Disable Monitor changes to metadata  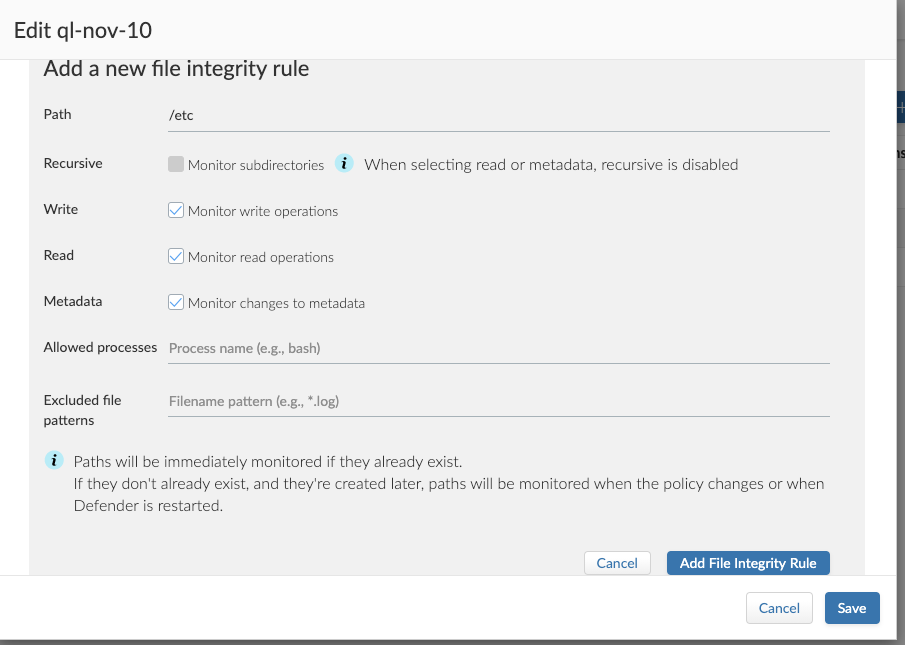pos(176,303)
